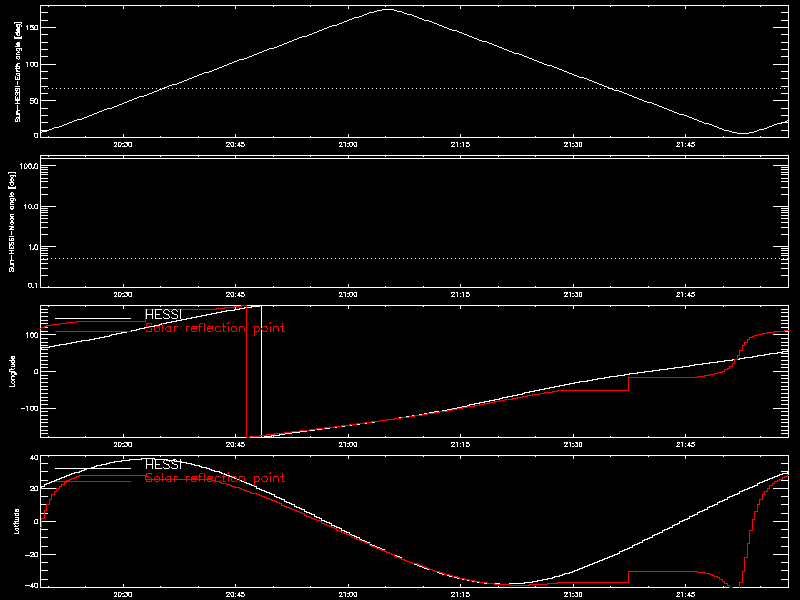Image resolution: width=800 pixels, height=600 pixels.
Task: Choose the 20:45 time label under Longitude plot
Action: (x=235, y=445)
